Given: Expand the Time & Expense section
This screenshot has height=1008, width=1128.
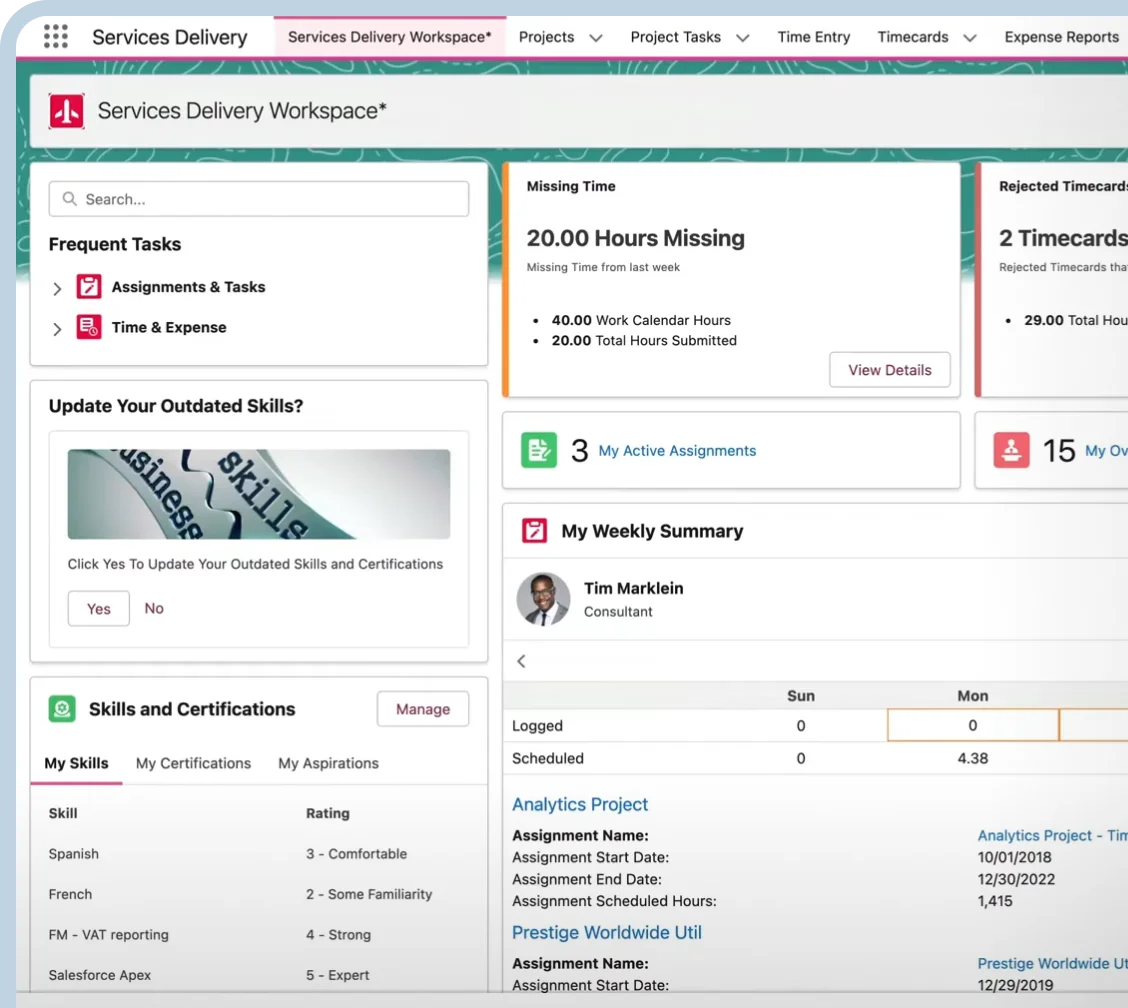Looking at the screenshot, I should [x=57, y=328].
